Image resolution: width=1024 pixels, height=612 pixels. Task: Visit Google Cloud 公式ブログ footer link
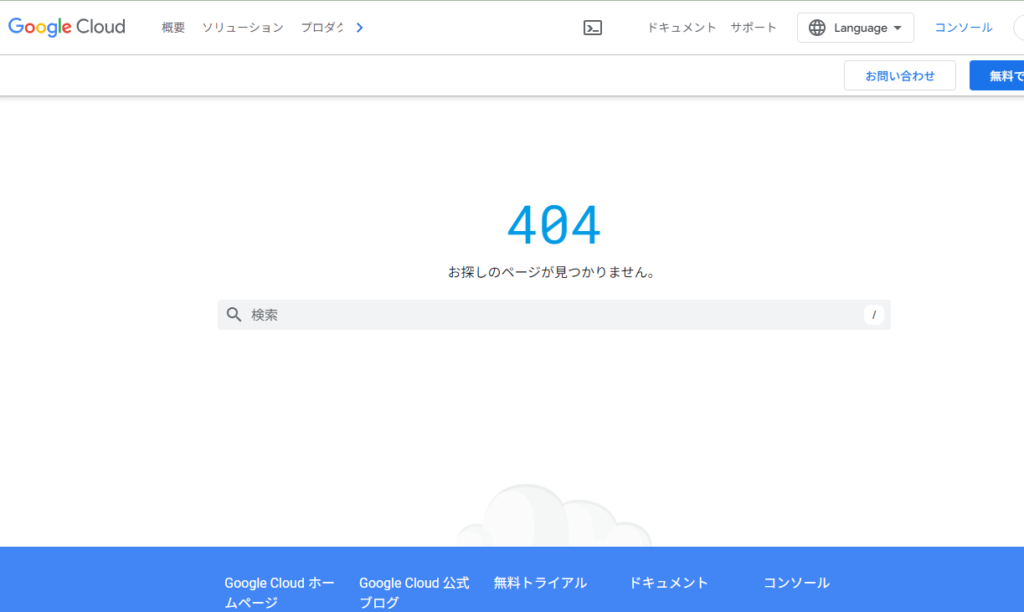414,592
